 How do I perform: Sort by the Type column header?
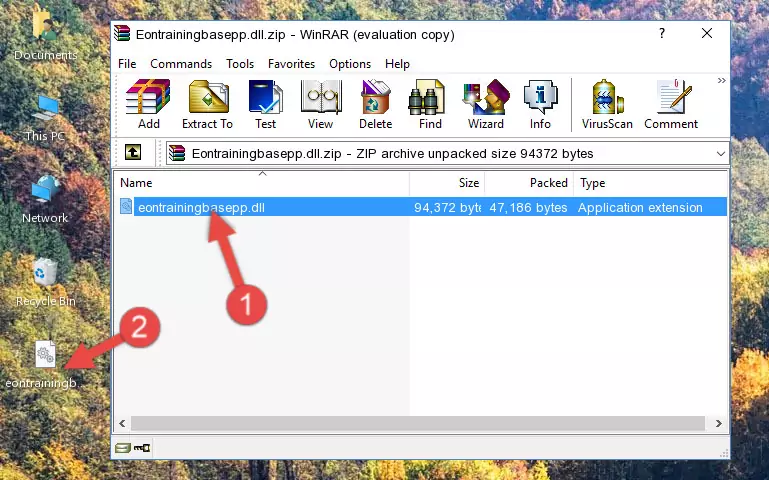pos(650,183)
